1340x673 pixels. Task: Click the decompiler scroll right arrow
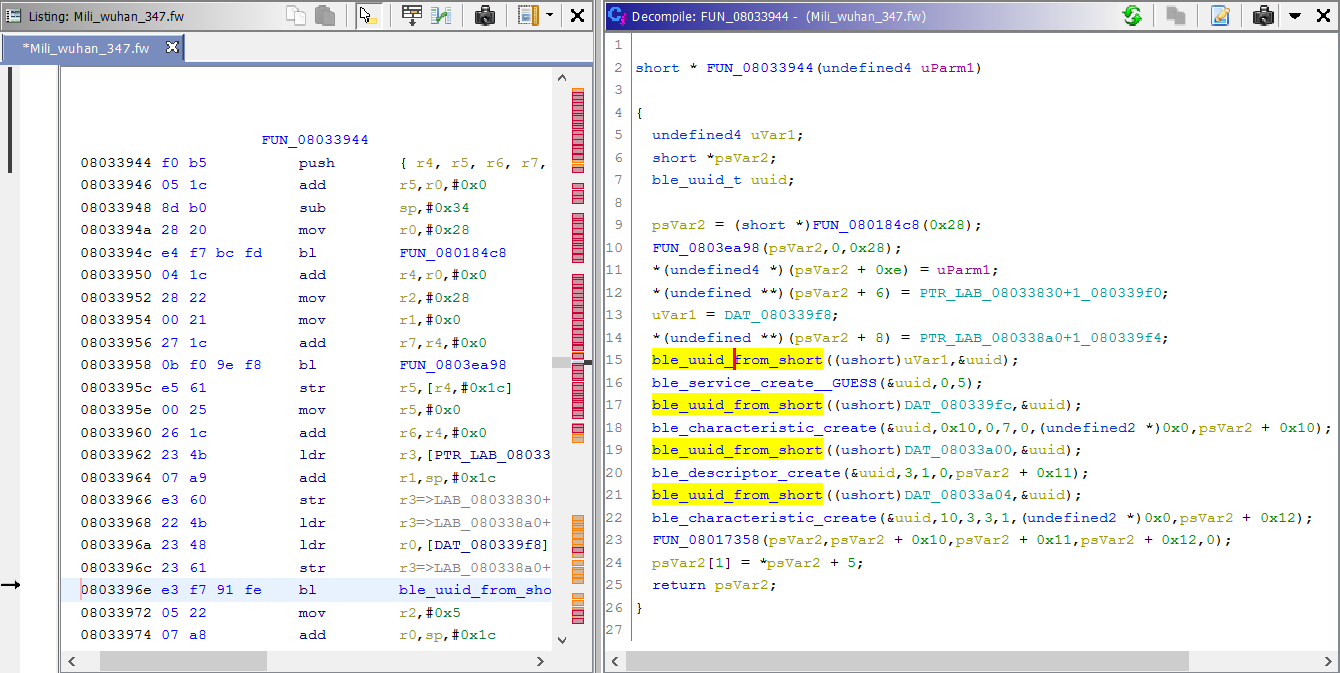[1328, 661]
